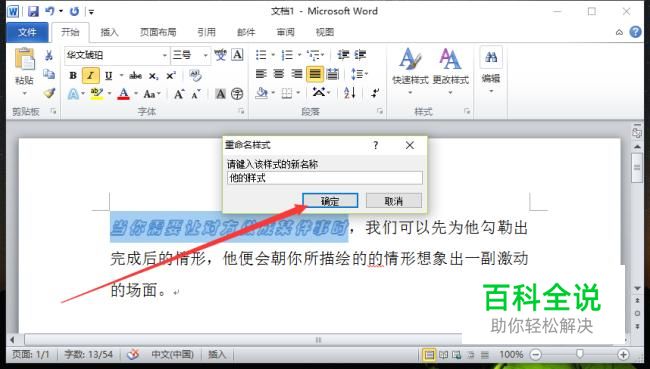Viewport: 650px width, 369px height.
Task: Click the Word Help icon
Action: click(x=635, y=32)
